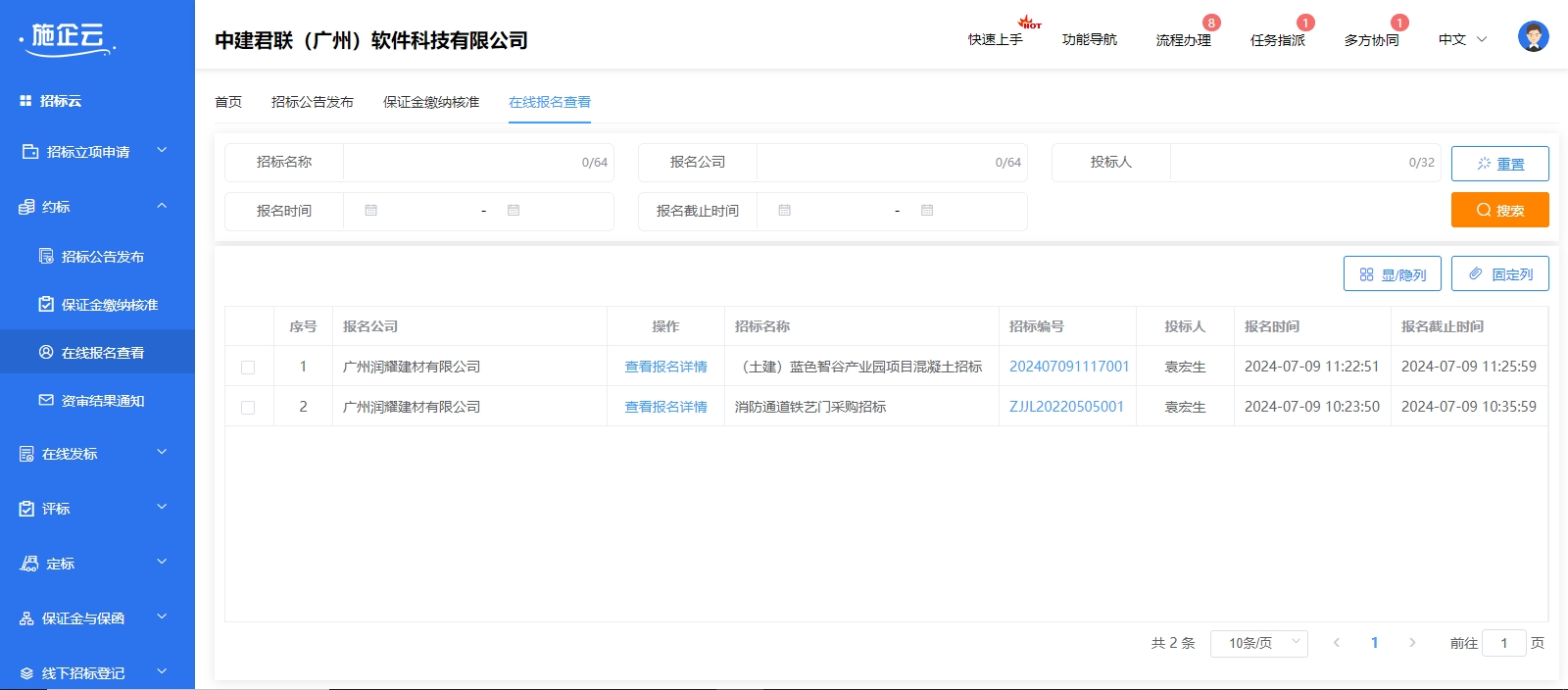This screenshot has width=1568, height=690.
Task: Click the 施企云 logo
Action: (x=68, y=38)
